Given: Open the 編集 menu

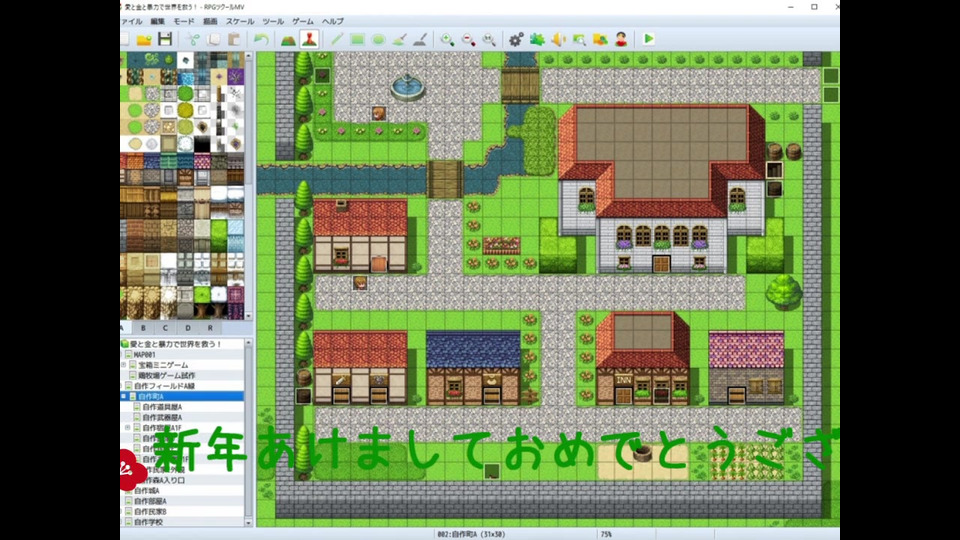Looking at the screenshot, I should point(157,21).
